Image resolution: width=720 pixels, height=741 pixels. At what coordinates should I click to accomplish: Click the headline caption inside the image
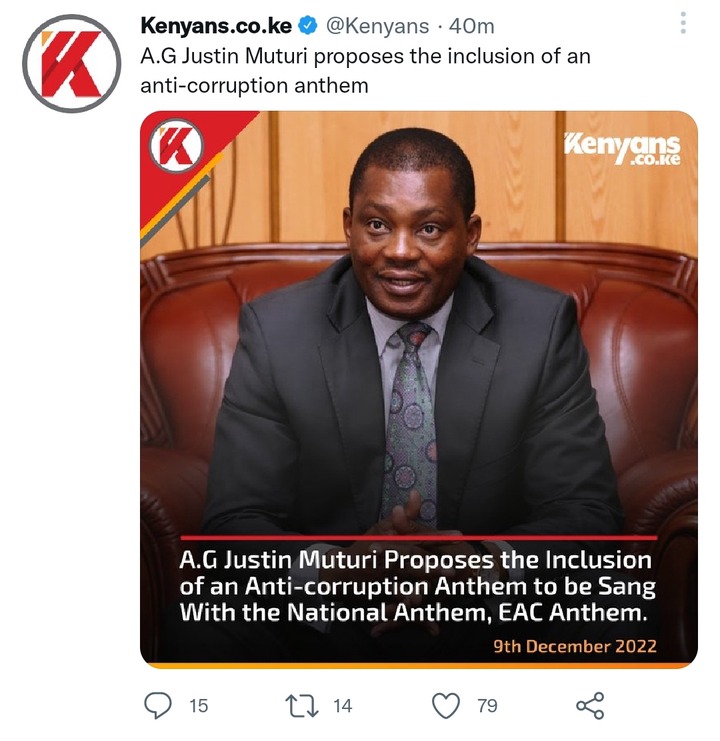(417, 586)
